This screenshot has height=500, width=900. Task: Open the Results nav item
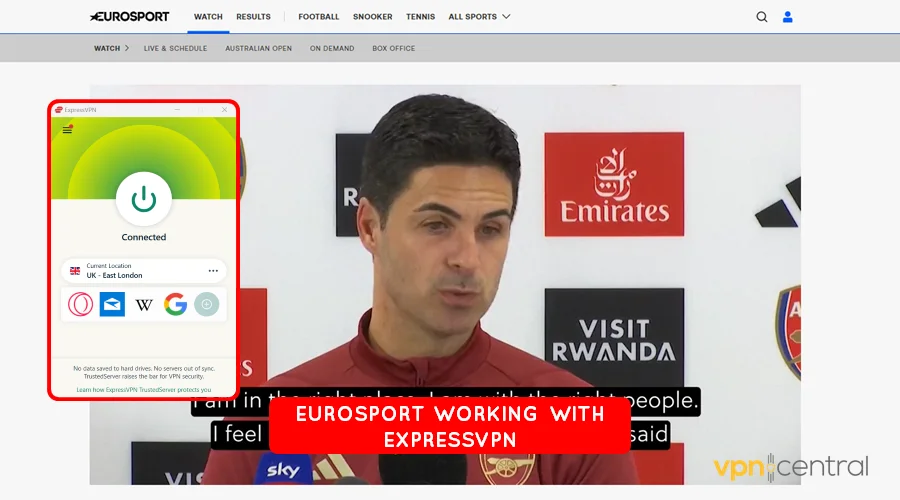tap(253, 17)
